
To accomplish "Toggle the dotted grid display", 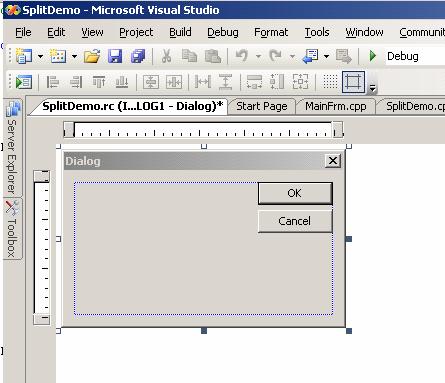I will 330,82.
